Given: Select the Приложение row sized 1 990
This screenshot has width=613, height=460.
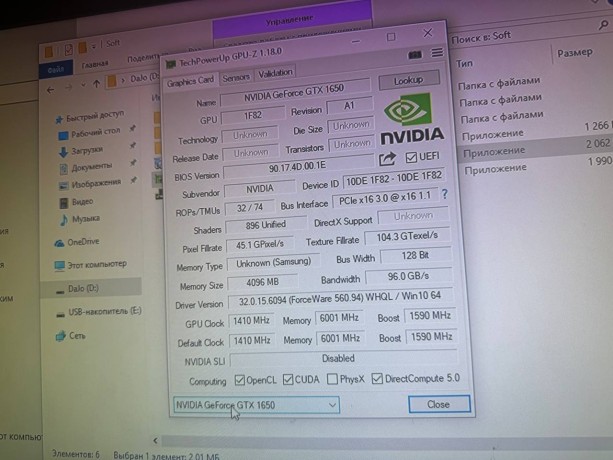Looking at the screenshot, I should click(x=535, y=166).
